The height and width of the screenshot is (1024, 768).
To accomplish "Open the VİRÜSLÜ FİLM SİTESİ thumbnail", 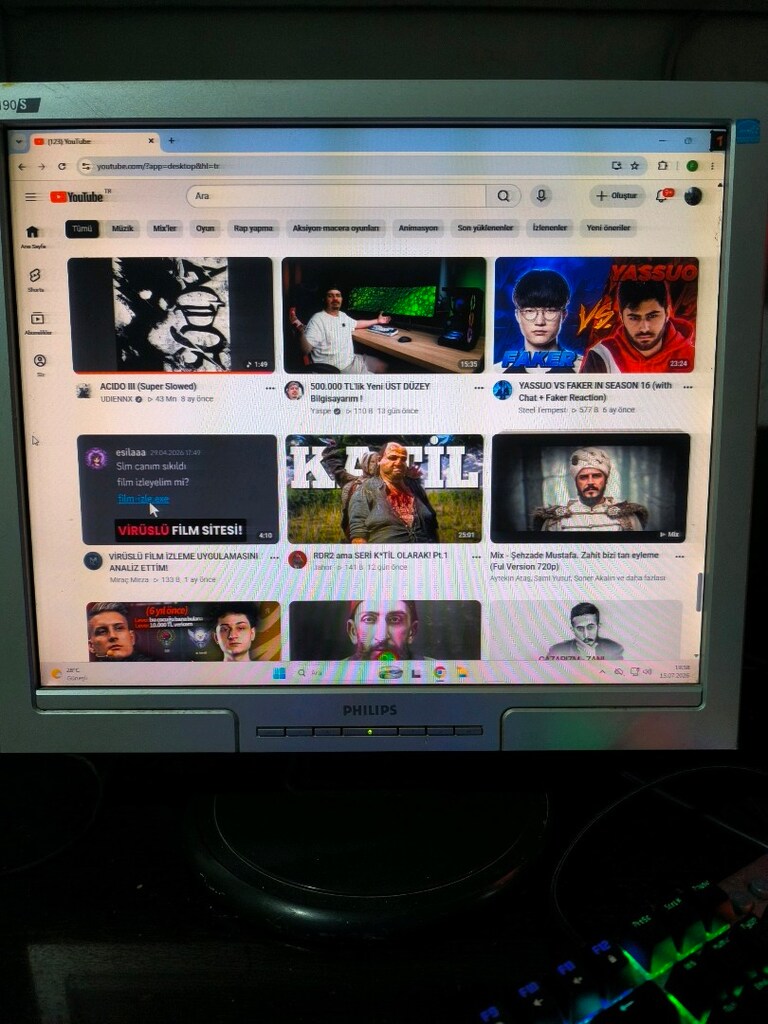I will pos(178,489).
